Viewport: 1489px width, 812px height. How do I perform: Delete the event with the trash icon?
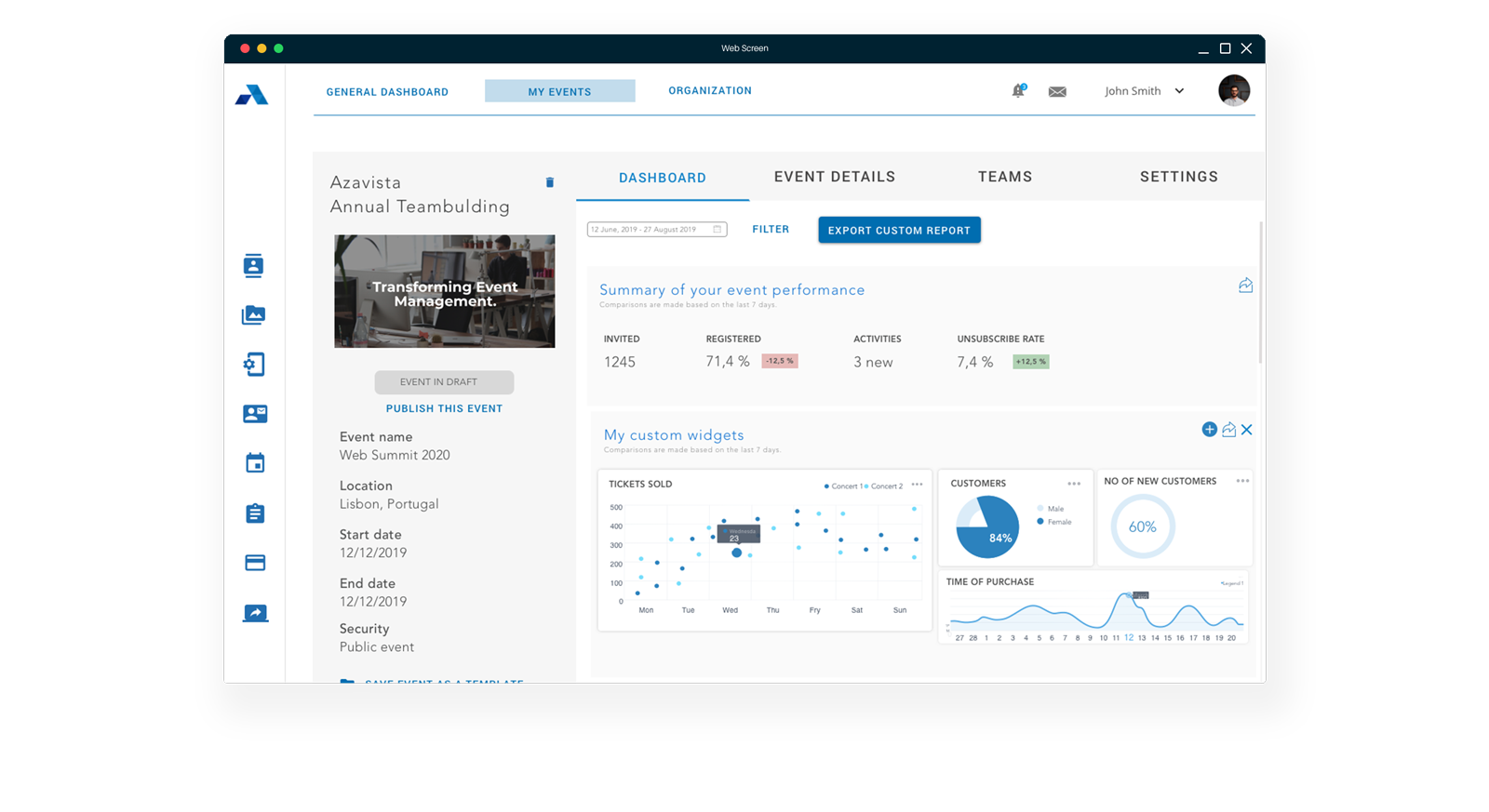click(549, 182)
